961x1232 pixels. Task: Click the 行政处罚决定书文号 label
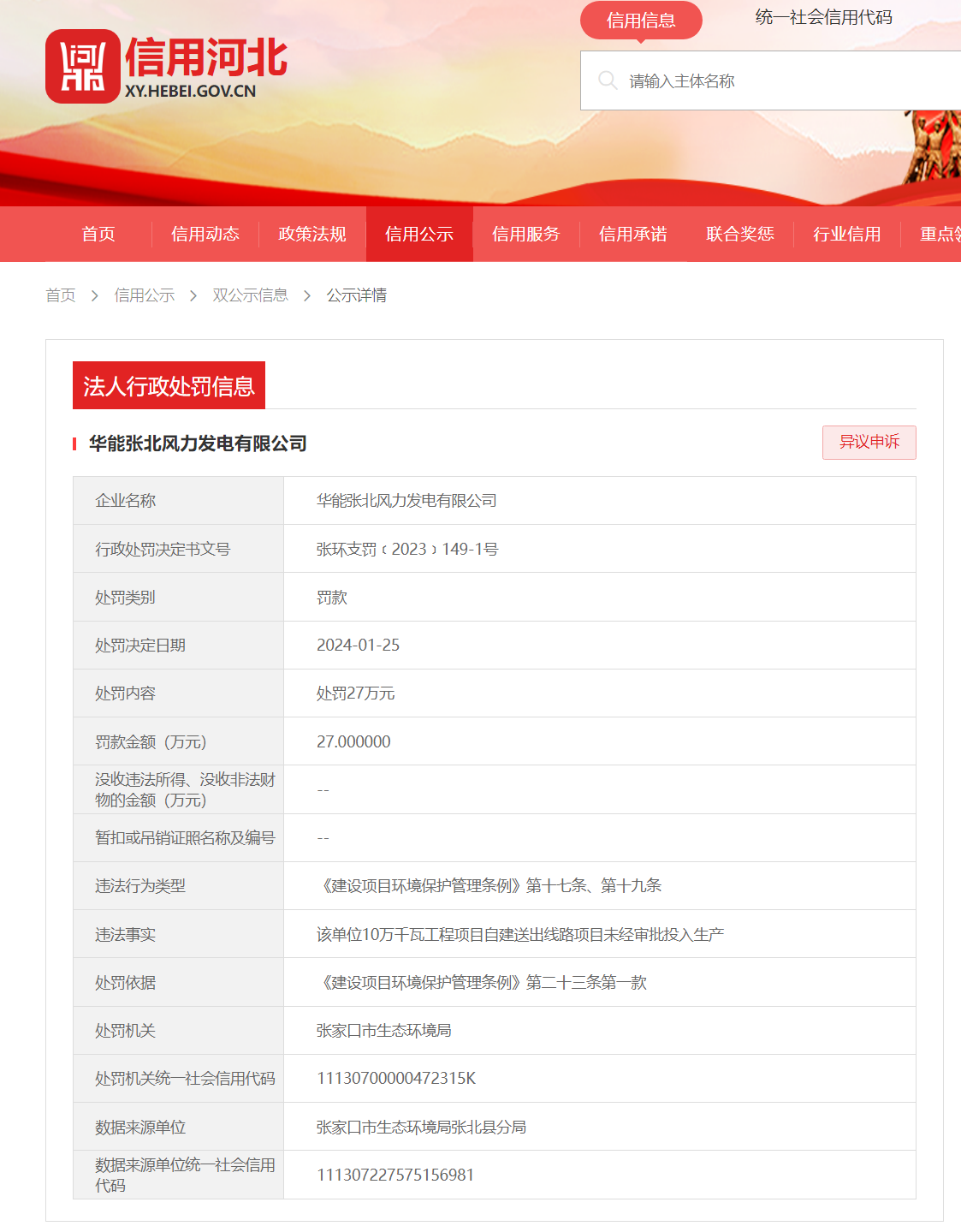[163, 549]
